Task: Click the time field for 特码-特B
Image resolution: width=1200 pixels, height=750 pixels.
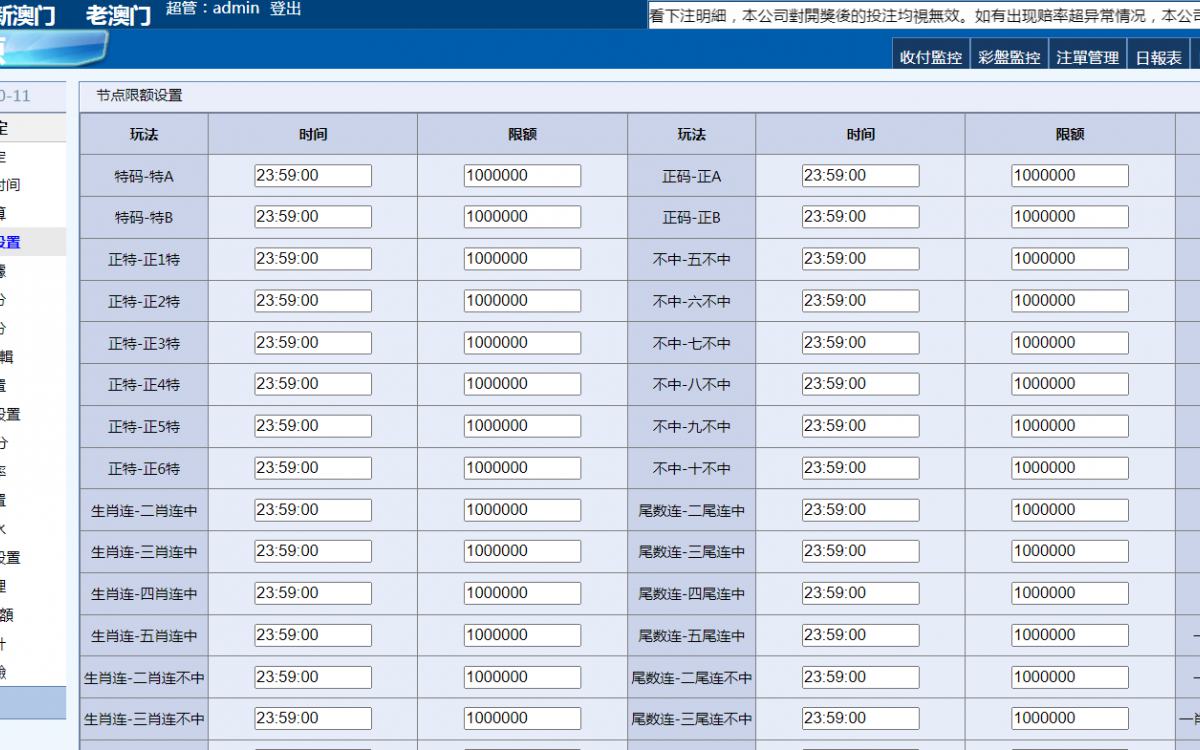Action: [313, 217]
